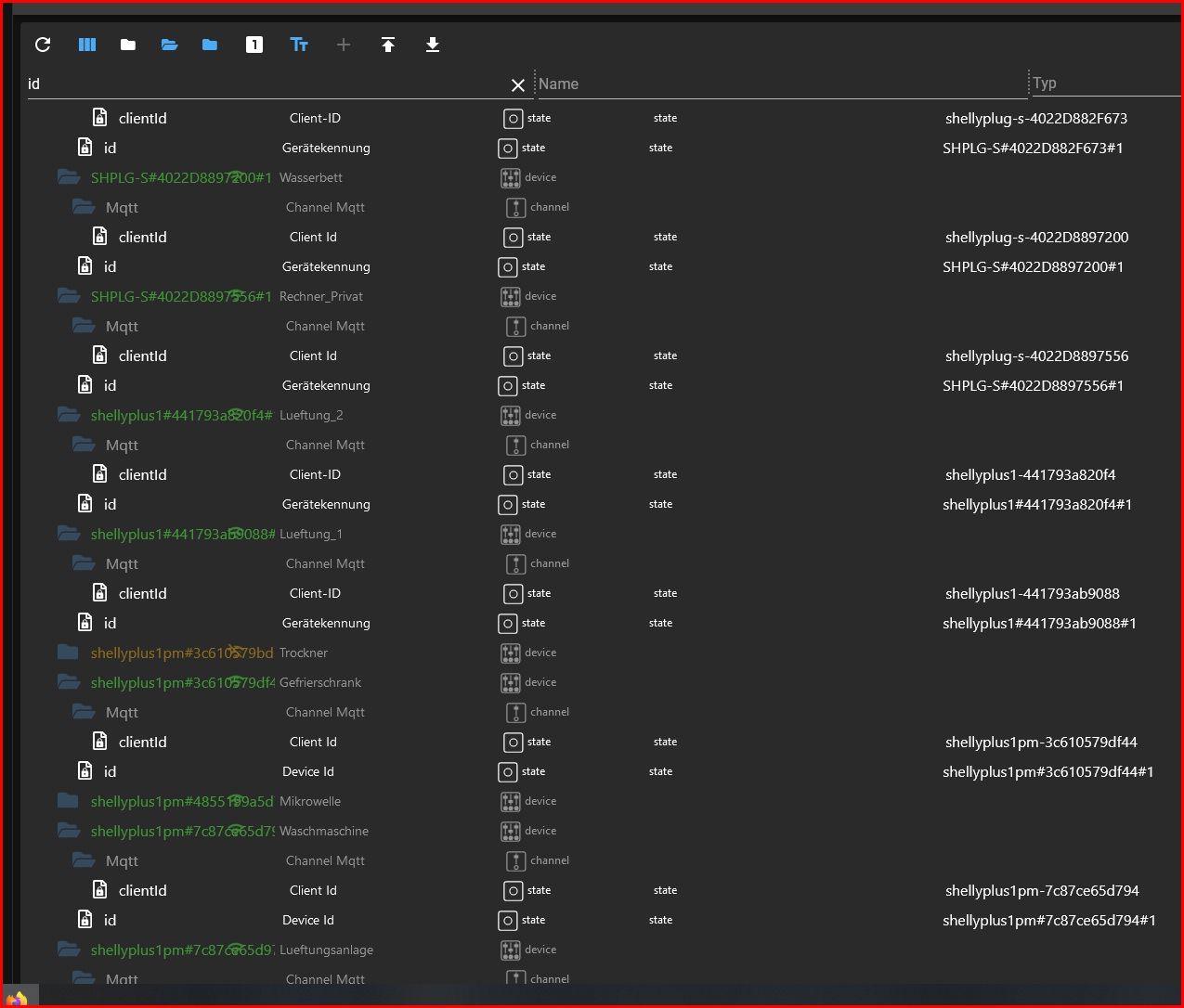Screen dimensions: 1184x1008
Task: Click the device type icon in the Rechner_Privat row
Action: point(511,296)
